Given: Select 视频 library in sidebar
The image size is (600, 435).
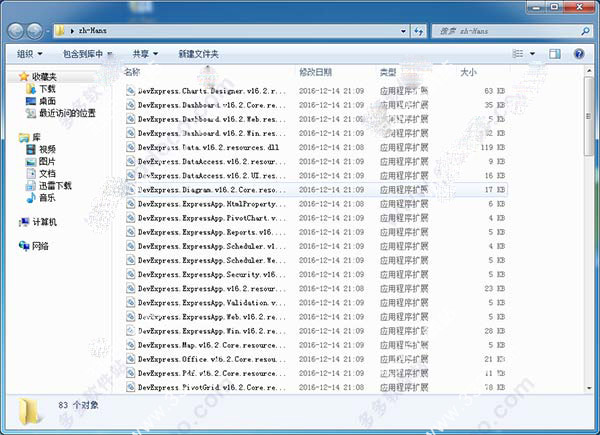Looking at the screenshot, I should point(48,149).
